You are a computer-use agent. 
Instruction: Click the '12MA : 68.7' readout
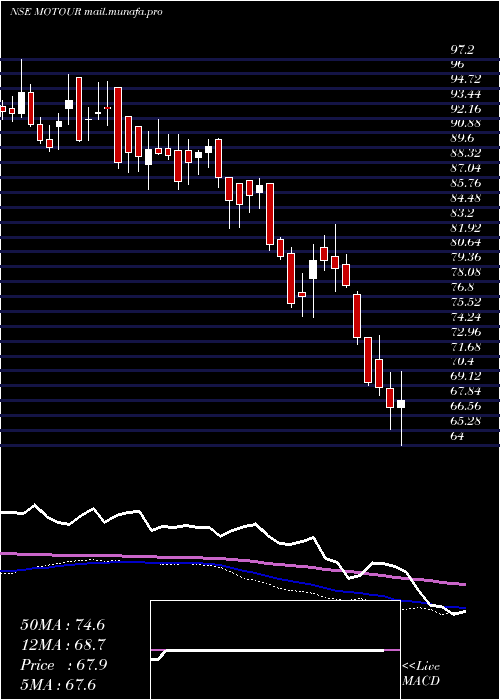click(62, 645)
